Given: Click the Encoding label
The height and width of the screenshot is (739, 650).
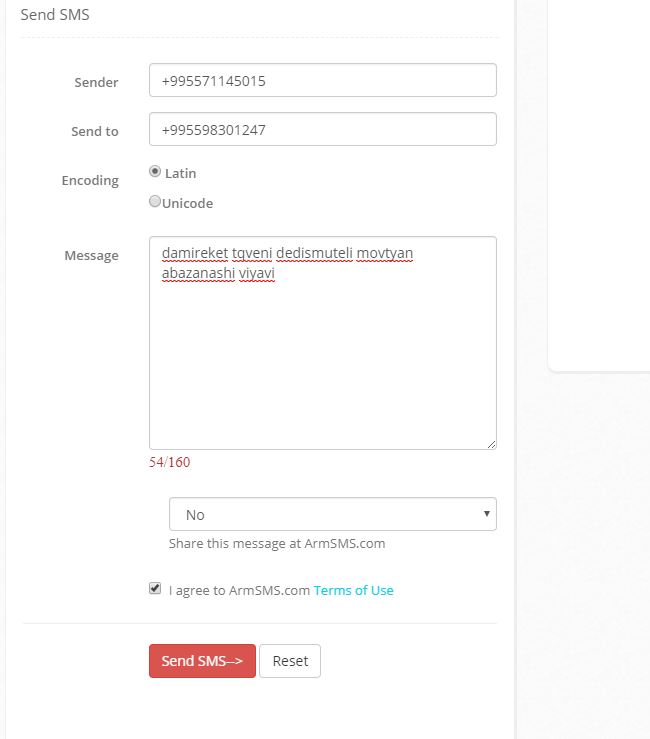Looking at the screenshot, I should [x=90, y=180].
